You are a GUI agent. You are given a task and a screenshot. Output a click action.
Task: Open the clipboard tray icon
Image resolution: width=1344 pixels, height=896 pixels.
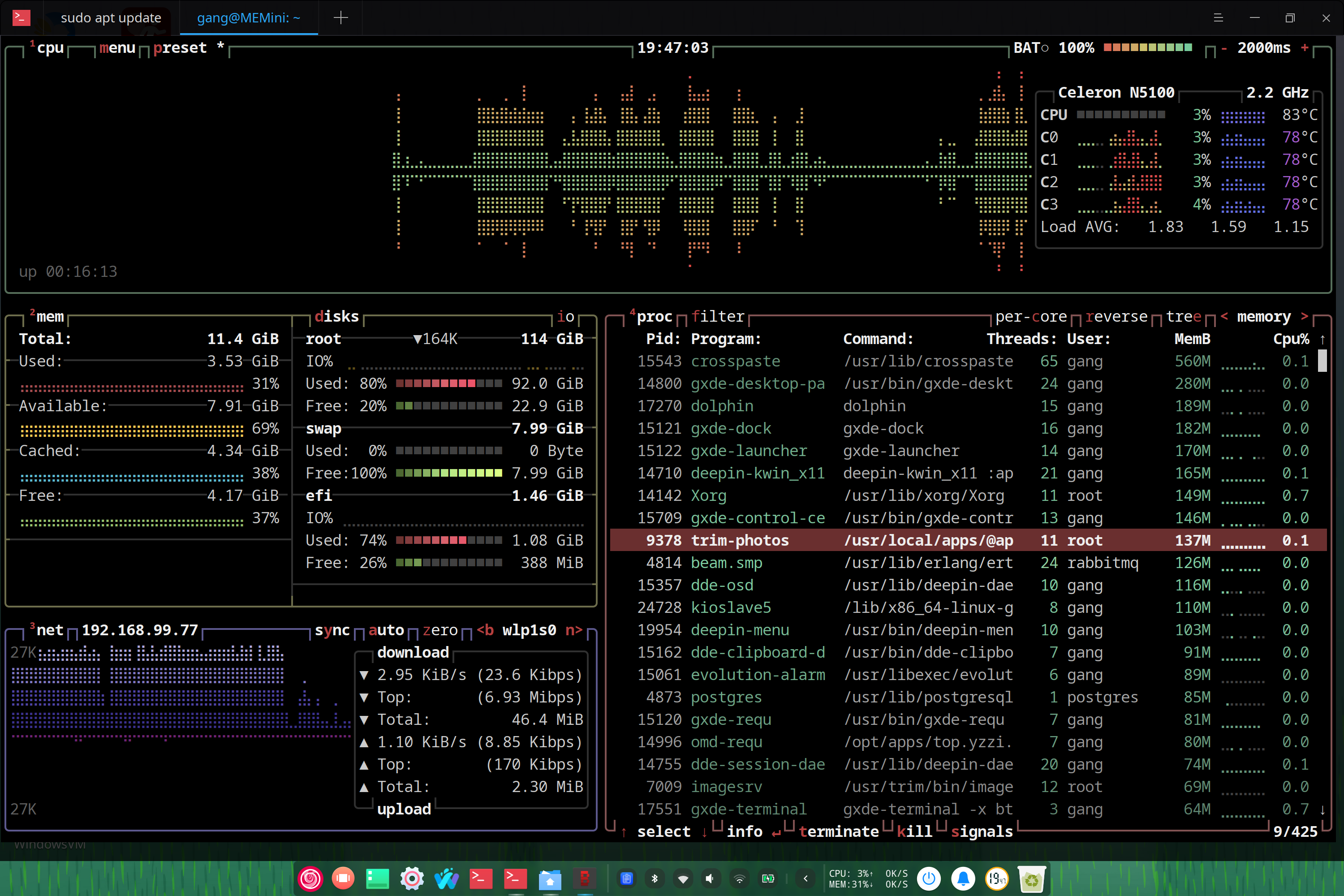(x=627, y=878)
